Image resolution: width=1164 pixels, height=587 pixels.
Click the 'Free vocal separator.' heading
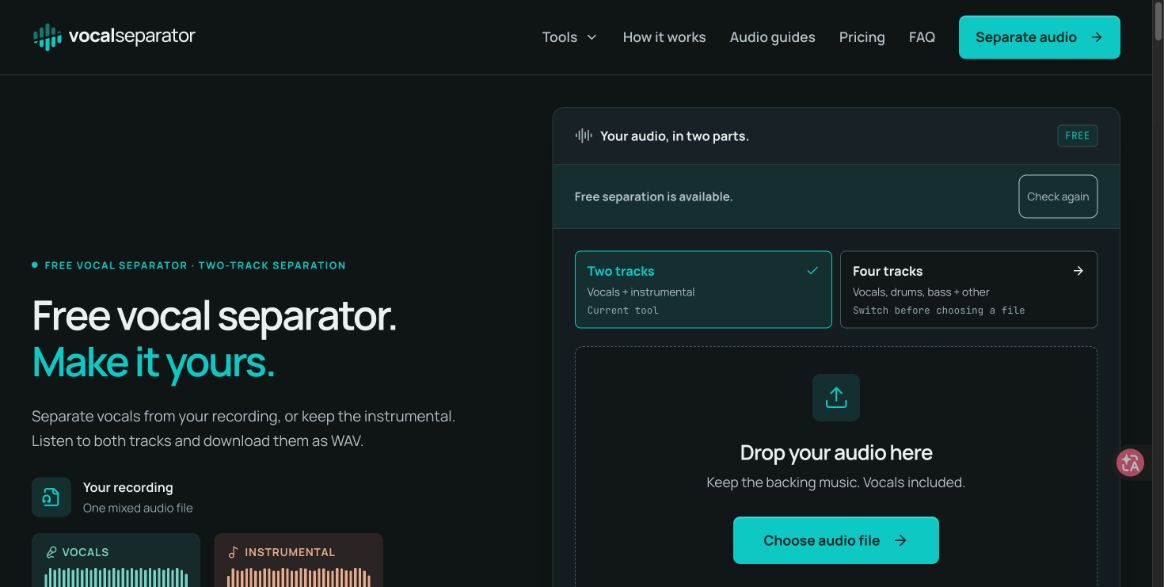pos(215,316)
